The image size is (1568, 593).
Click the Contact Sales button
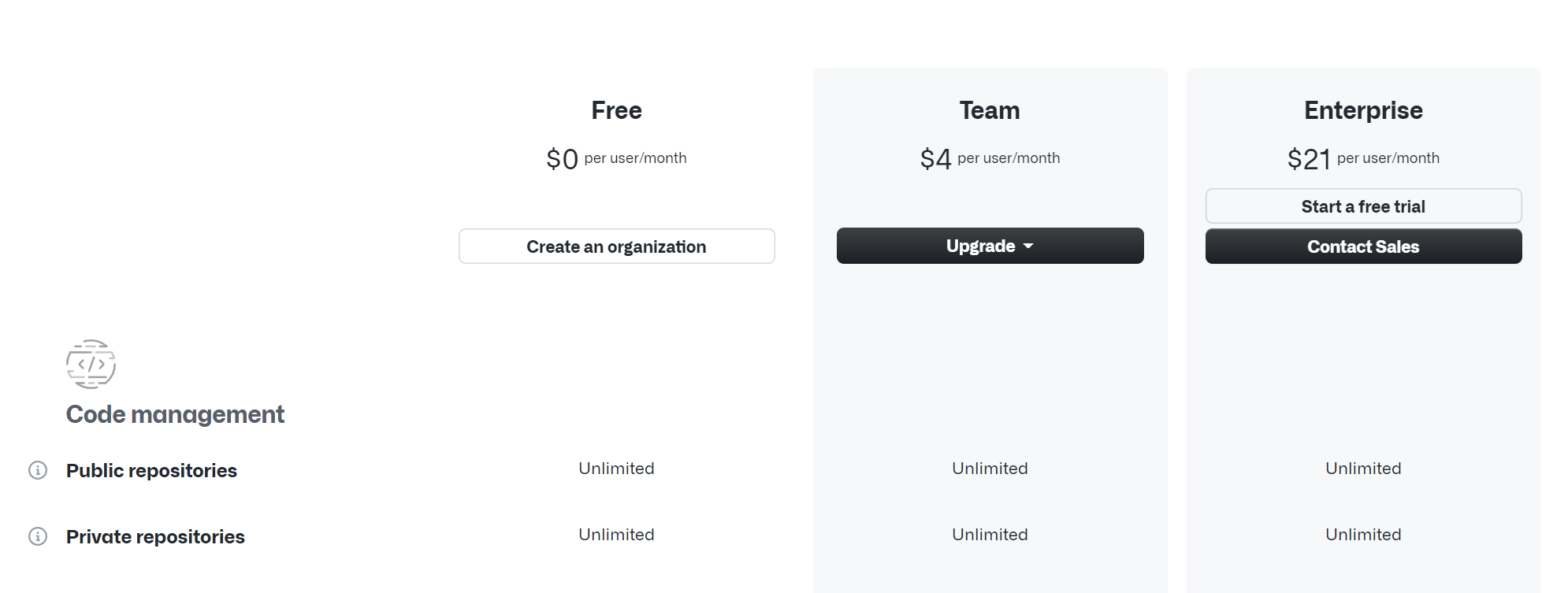pyautogui.click(x=1363, y=246)
